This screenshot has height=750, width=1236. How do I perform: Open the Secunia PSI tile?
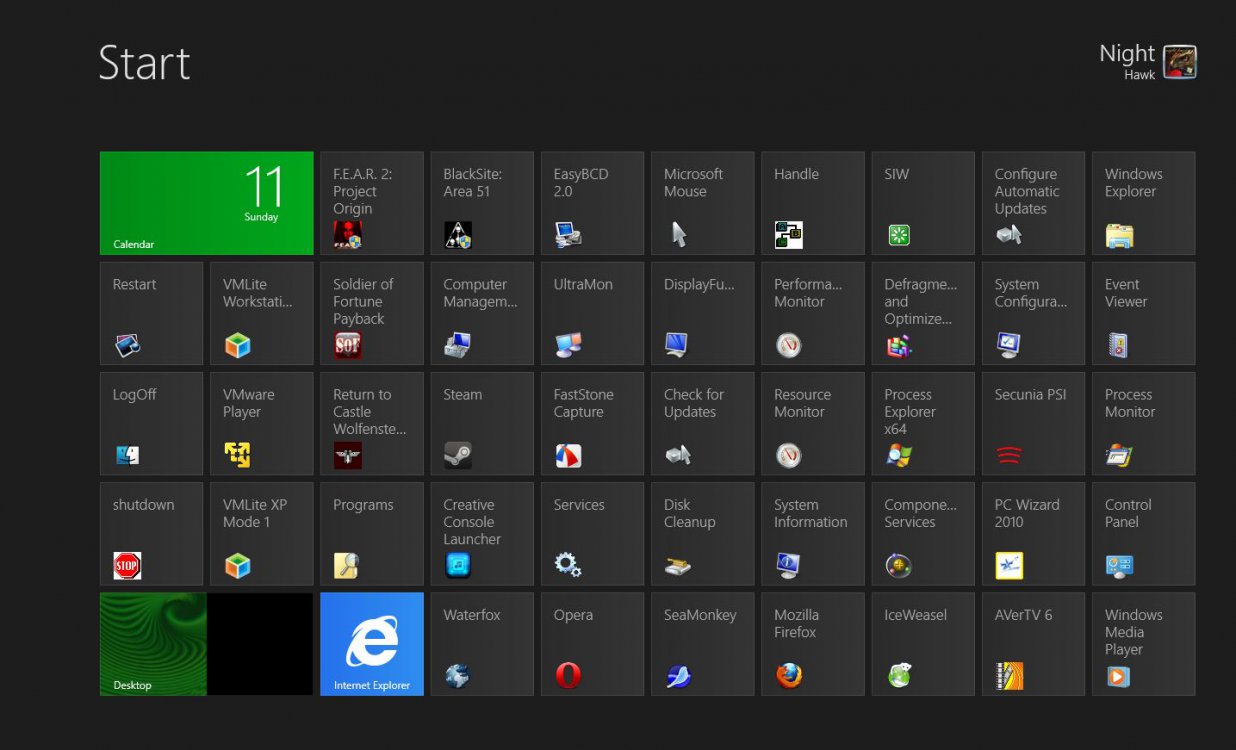(1033, 424)
